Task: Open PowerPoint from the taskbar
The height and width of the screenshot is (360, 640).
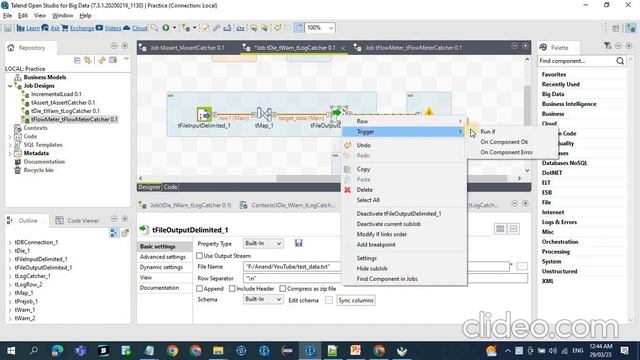Action: (x=356, y=351)
